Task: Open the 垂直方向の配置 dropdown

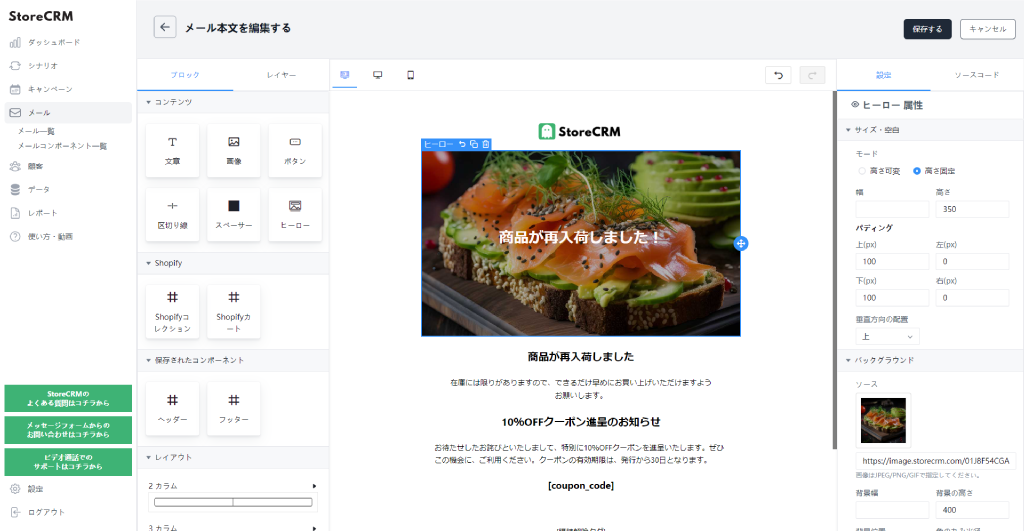Action: click(x=888, y=336)
